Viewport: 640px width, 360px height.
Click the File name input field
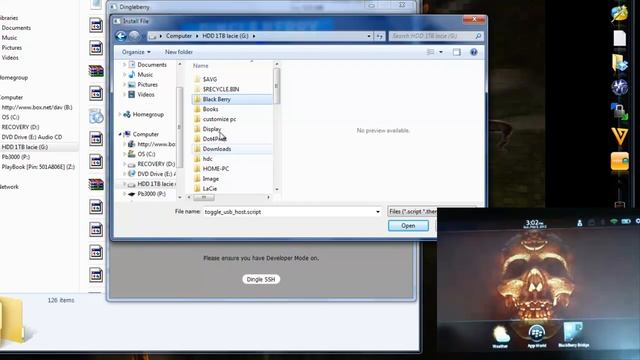tap(289, 212)
